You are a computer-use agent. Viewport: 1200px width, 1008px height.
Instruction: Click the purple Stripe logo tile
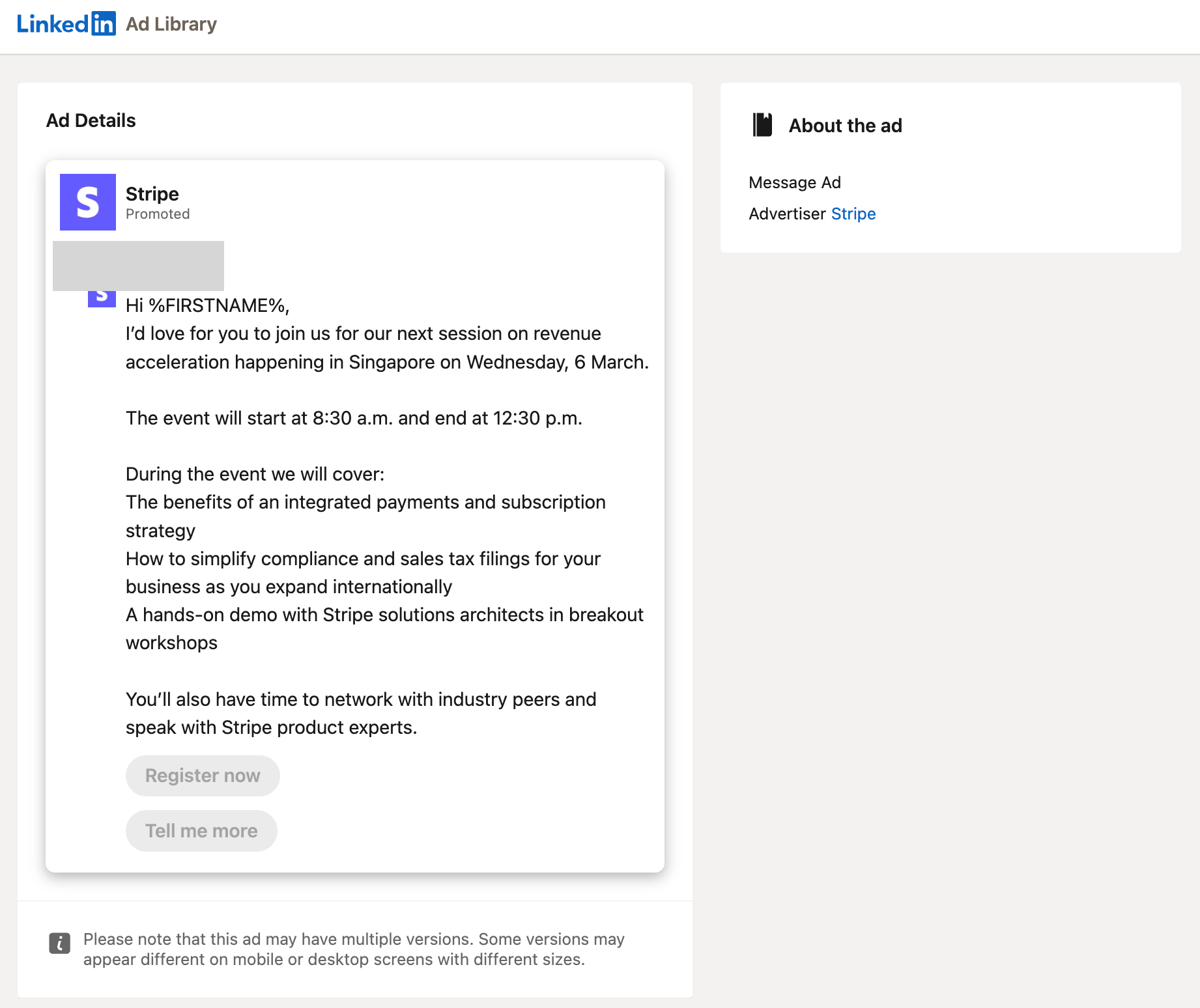[87, 202]
